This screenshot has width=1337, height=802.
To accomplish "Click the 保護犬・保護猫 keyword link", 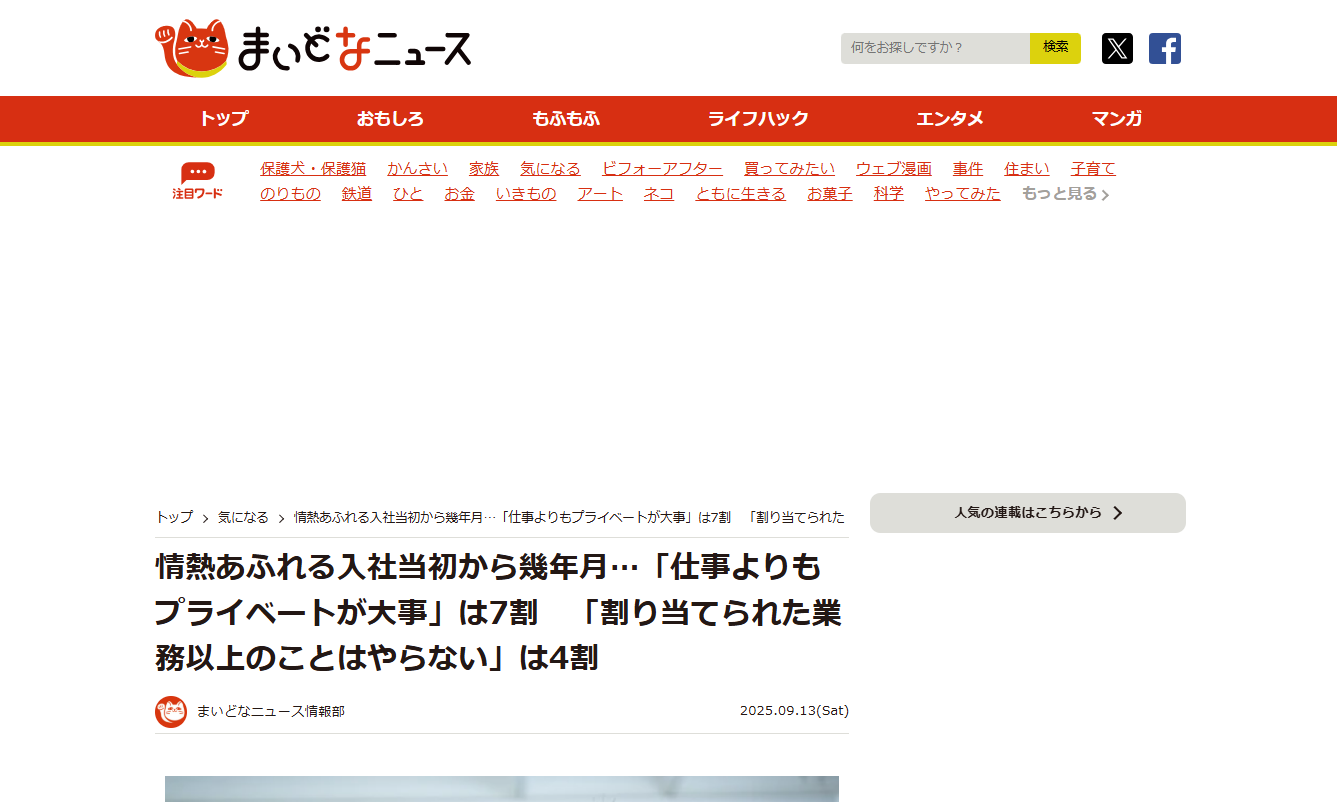I will 313,169.
